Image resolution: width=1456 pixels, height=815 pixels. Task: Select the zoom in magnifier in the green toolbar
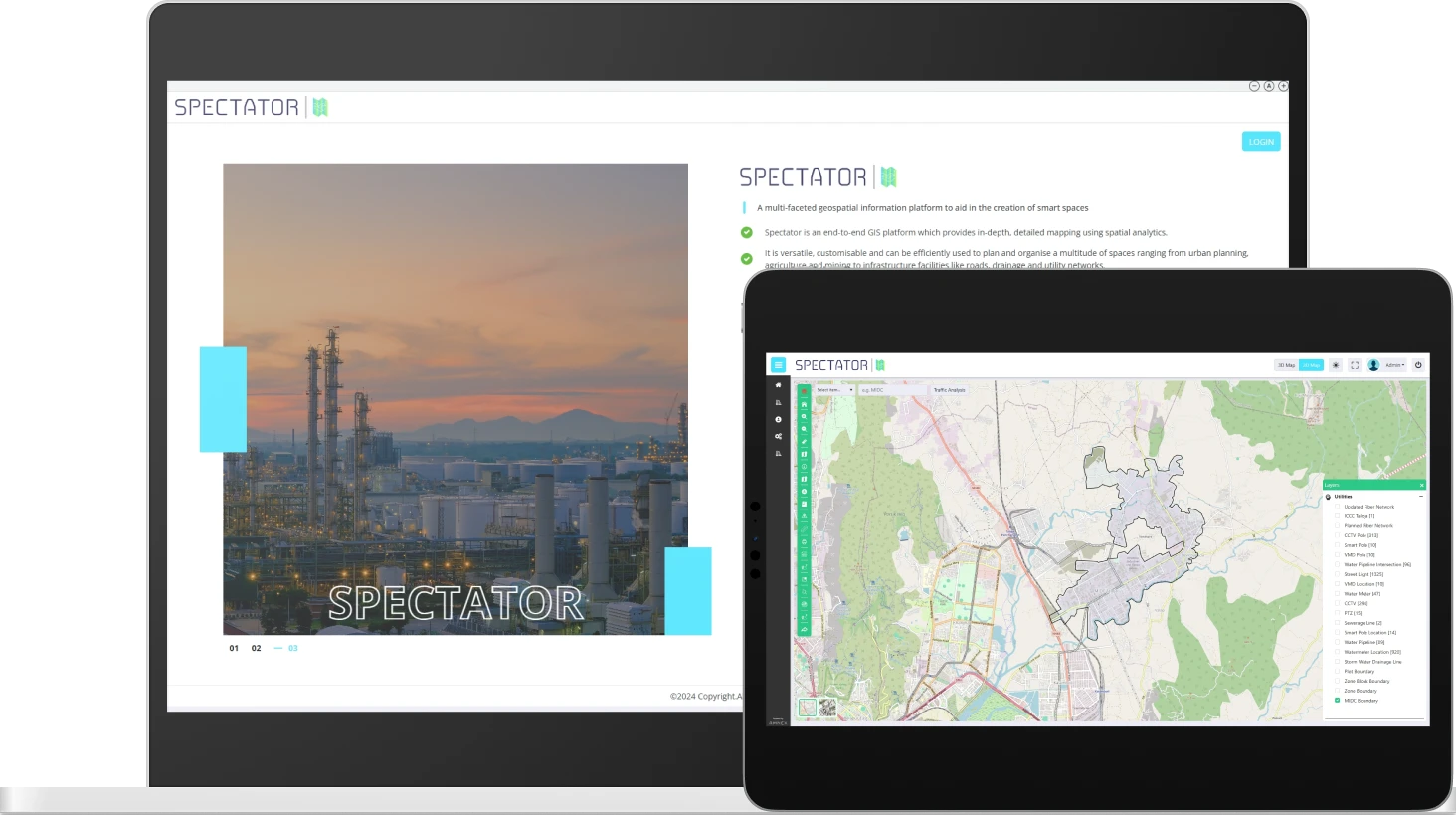pyautogui.click(x=804, y=416)
